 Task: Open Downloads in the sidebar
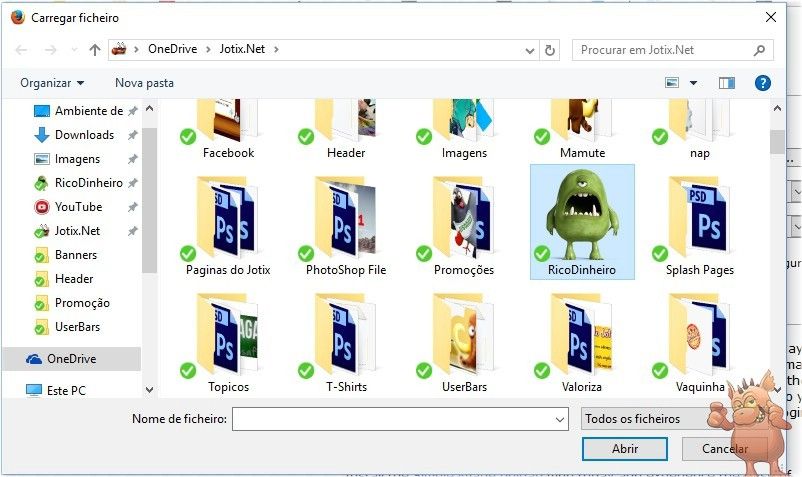point(74,135)
